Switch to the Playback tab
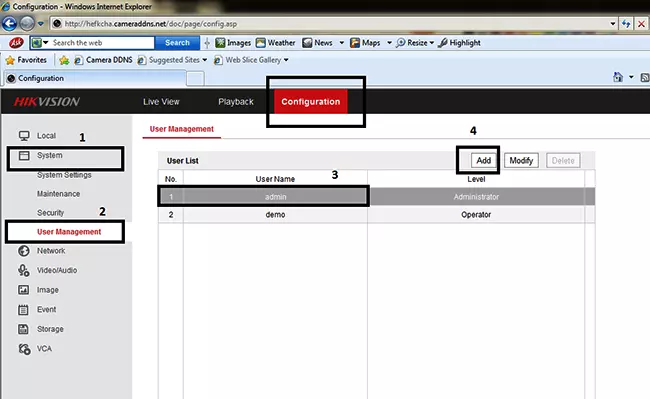This screenshot has height=399, width=650. point(235,102)
